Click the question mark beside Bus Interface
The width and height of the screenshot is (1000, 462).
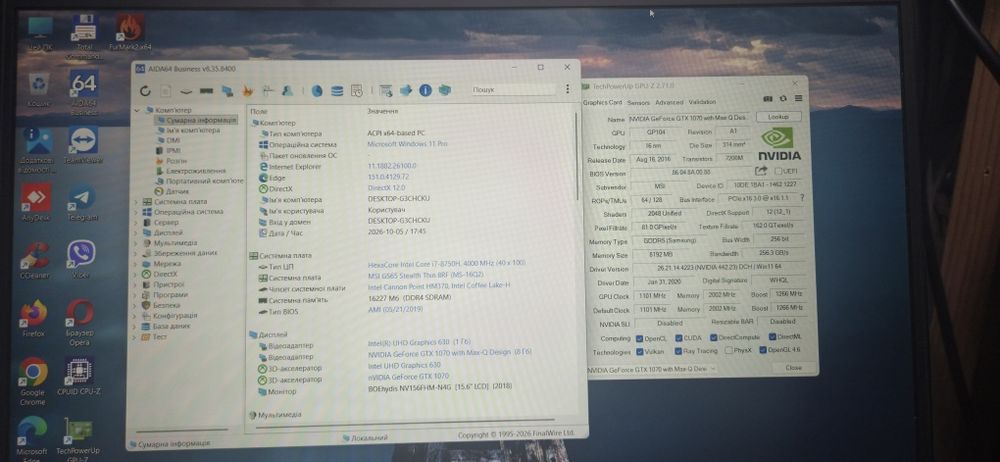pos(802,198)
